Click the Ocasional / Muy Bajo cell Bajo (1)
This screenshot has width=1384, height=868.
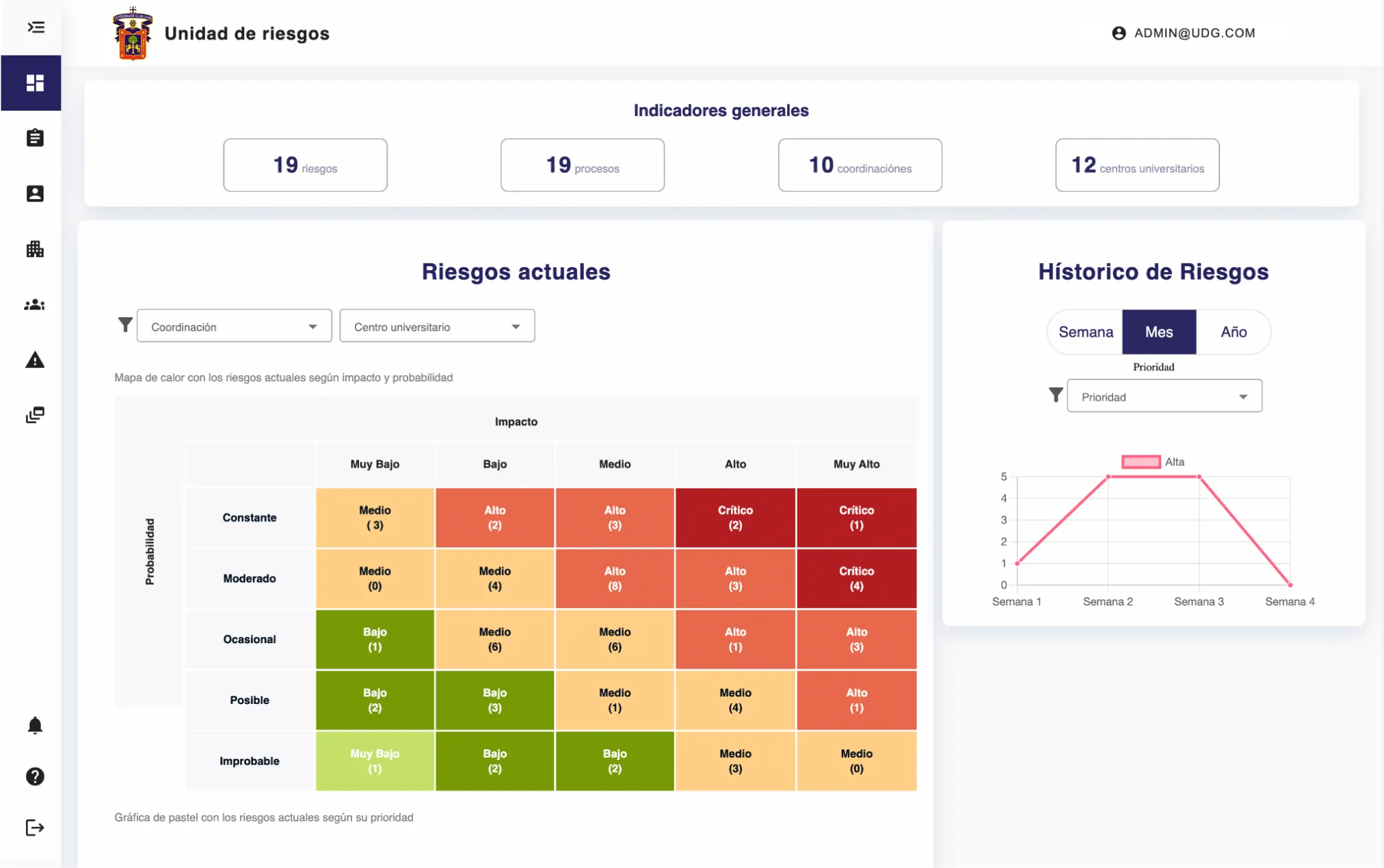[375, 640]
